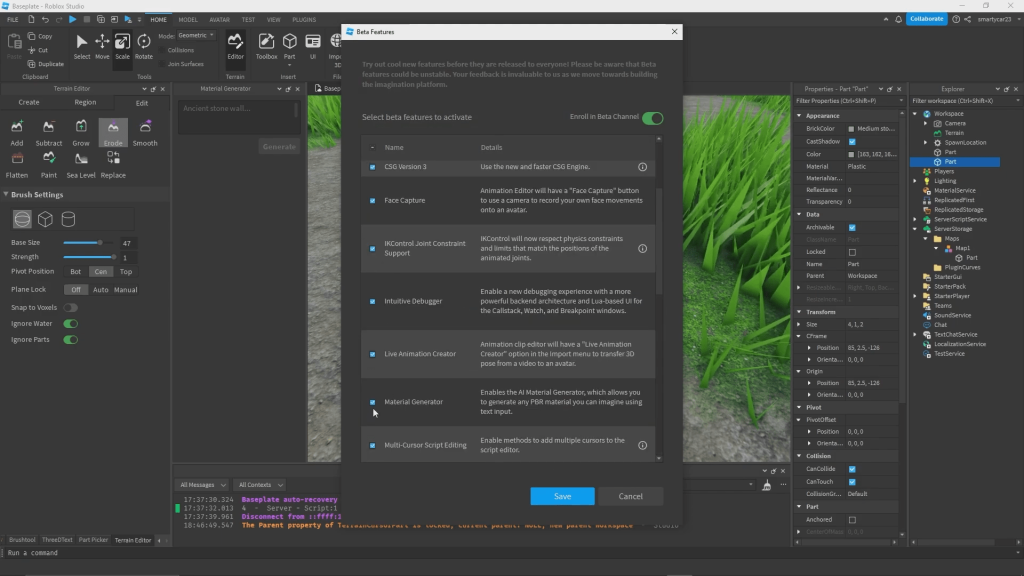Select the Sea Level tool
This screenshot has width=1024, height=576.
pyautogui.click(x=81, y=165)
